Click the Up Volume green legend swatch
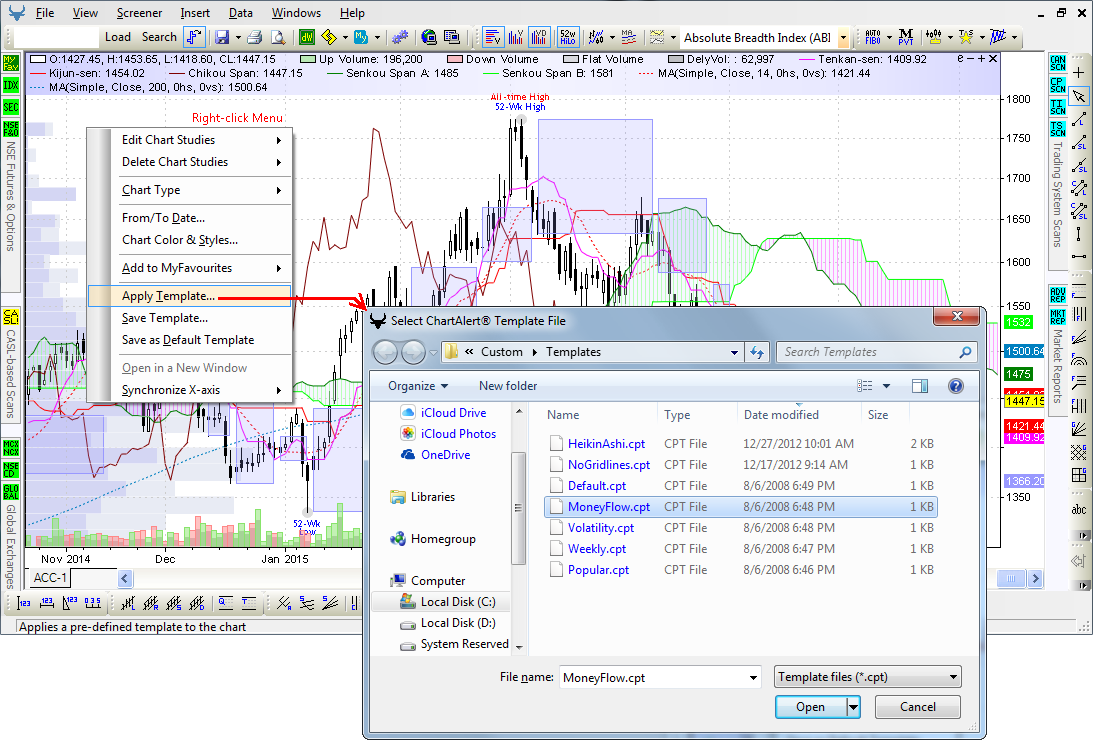Image resolution: width=1093 pixels, height=740 pixels. coord(308,59)
